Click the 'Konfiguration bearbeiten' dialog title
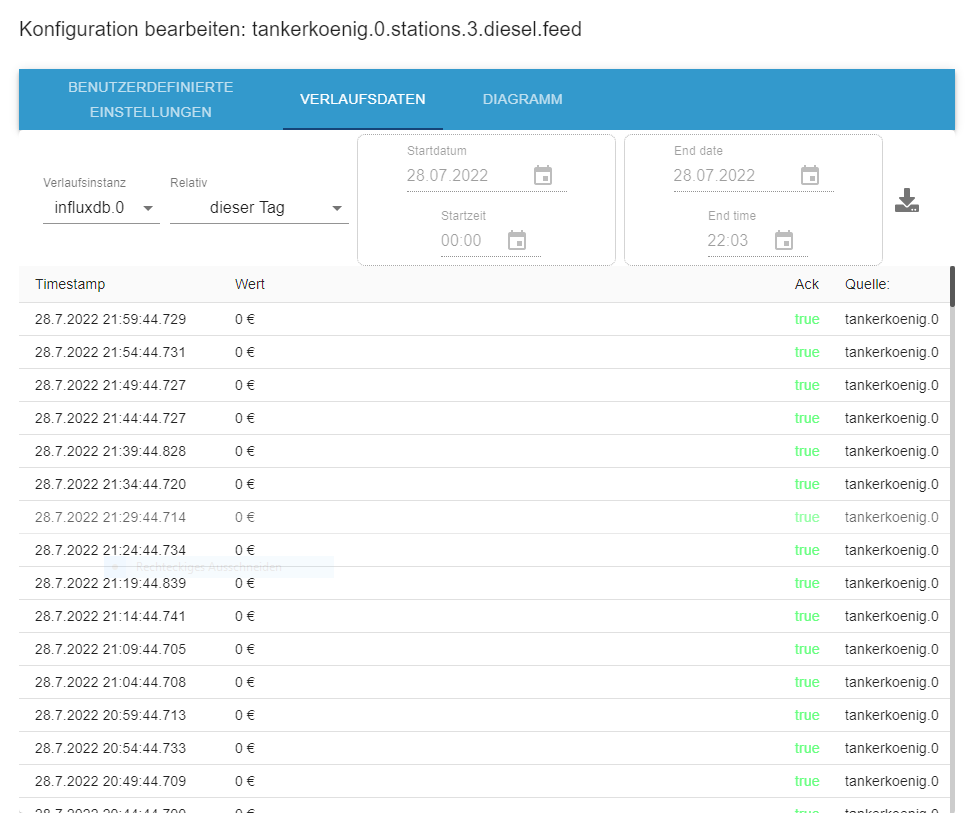 click(x=301, y=29)
